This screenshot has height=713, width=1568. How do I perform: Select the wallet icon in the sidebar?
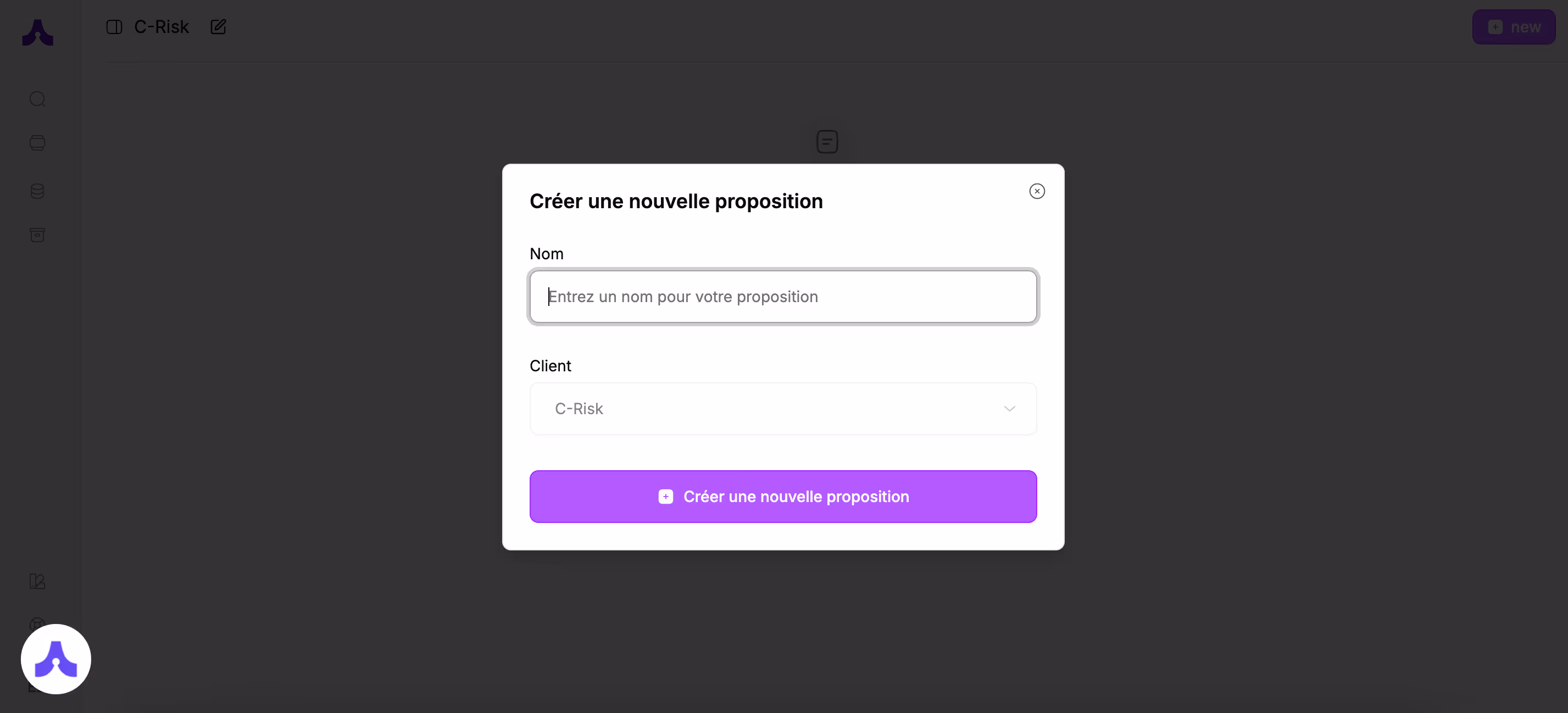tap(37, 143)
